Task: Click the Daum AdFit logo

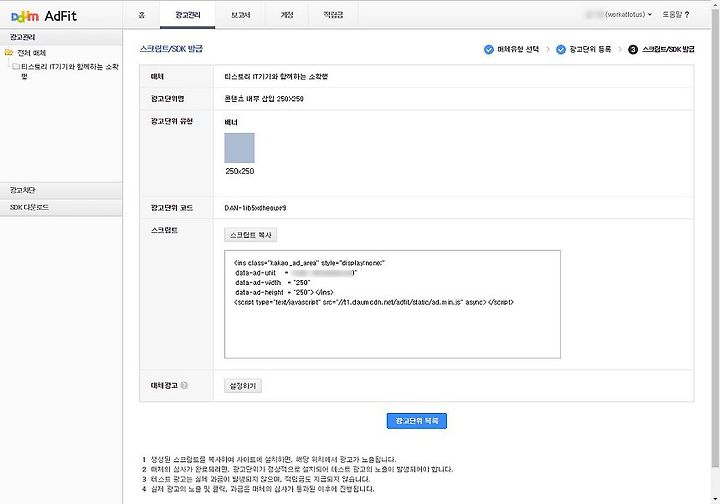Action: [x=44, y=16]
